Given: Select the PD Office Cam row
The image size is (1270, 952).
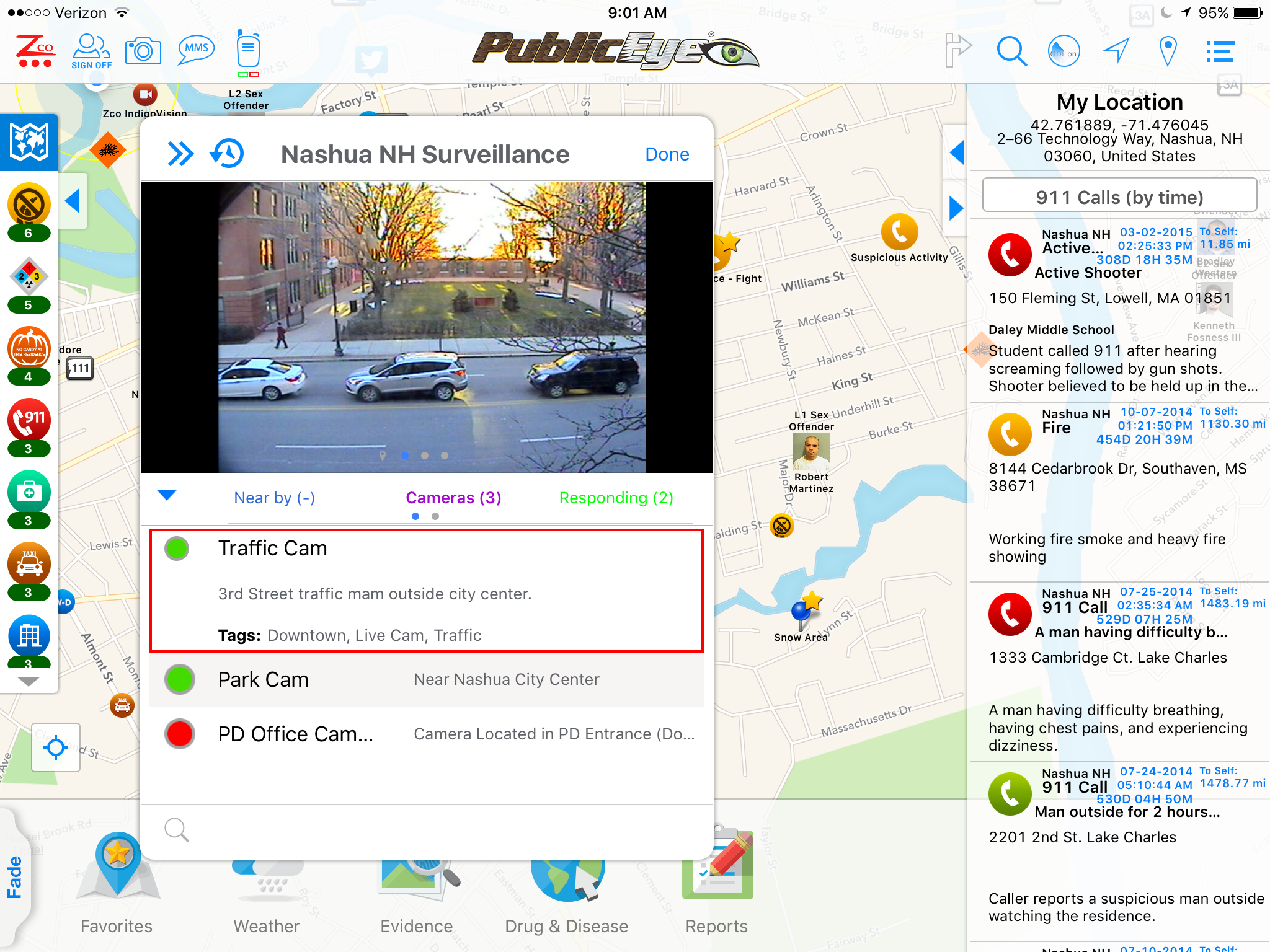Looking at the screenshot, I should [x=427, y=734].
